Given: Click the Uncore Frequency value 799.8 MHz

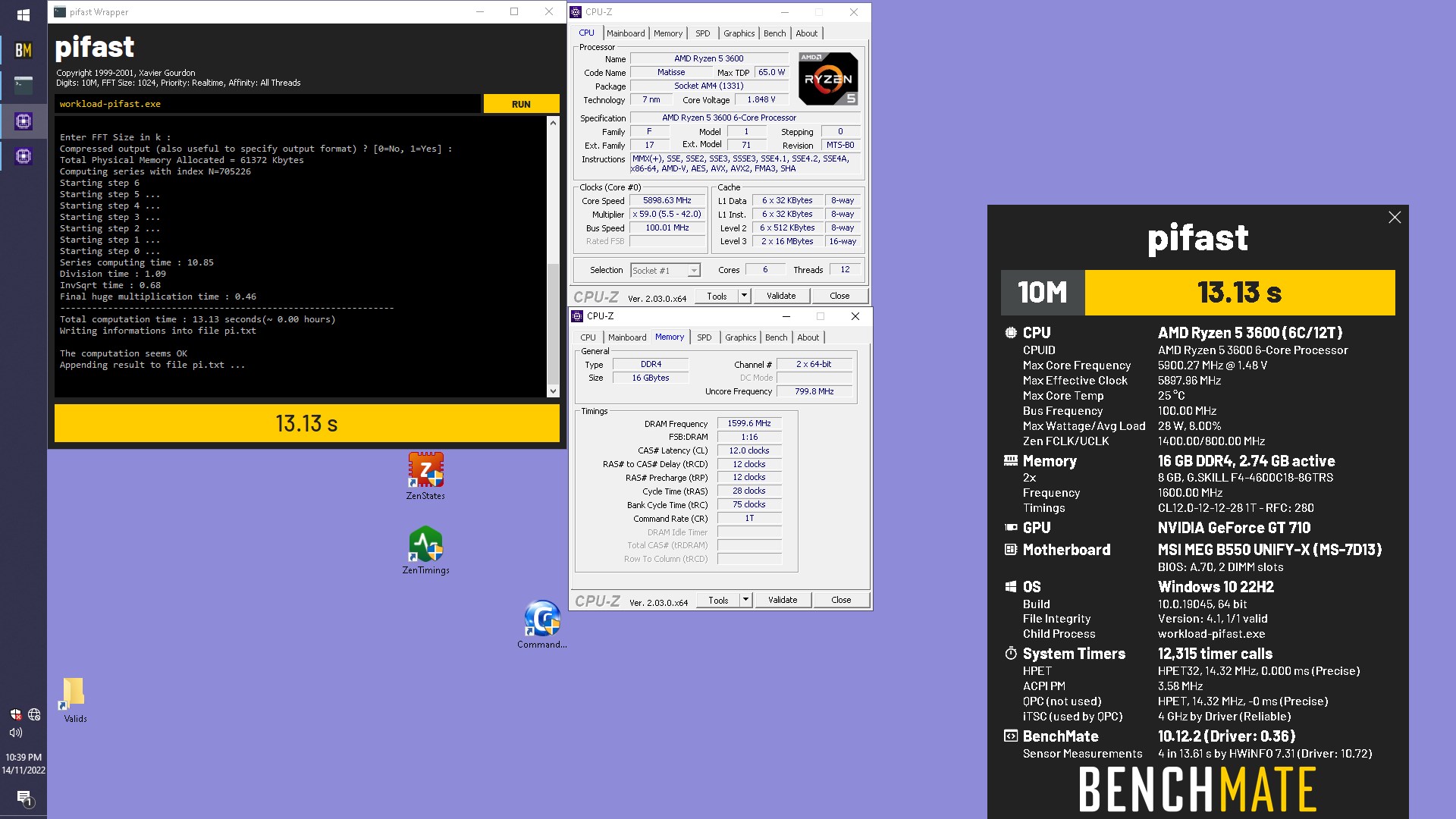Looking at the screenshot, I should [814, 391].
